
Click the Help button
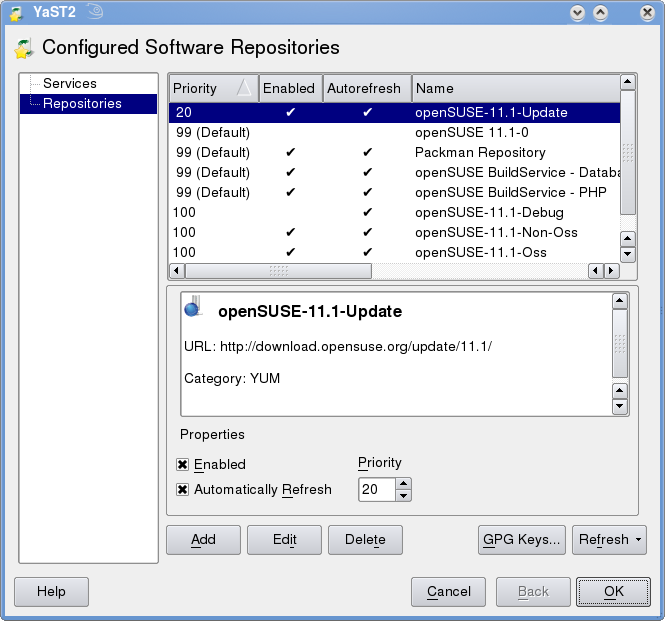(51, 591)
